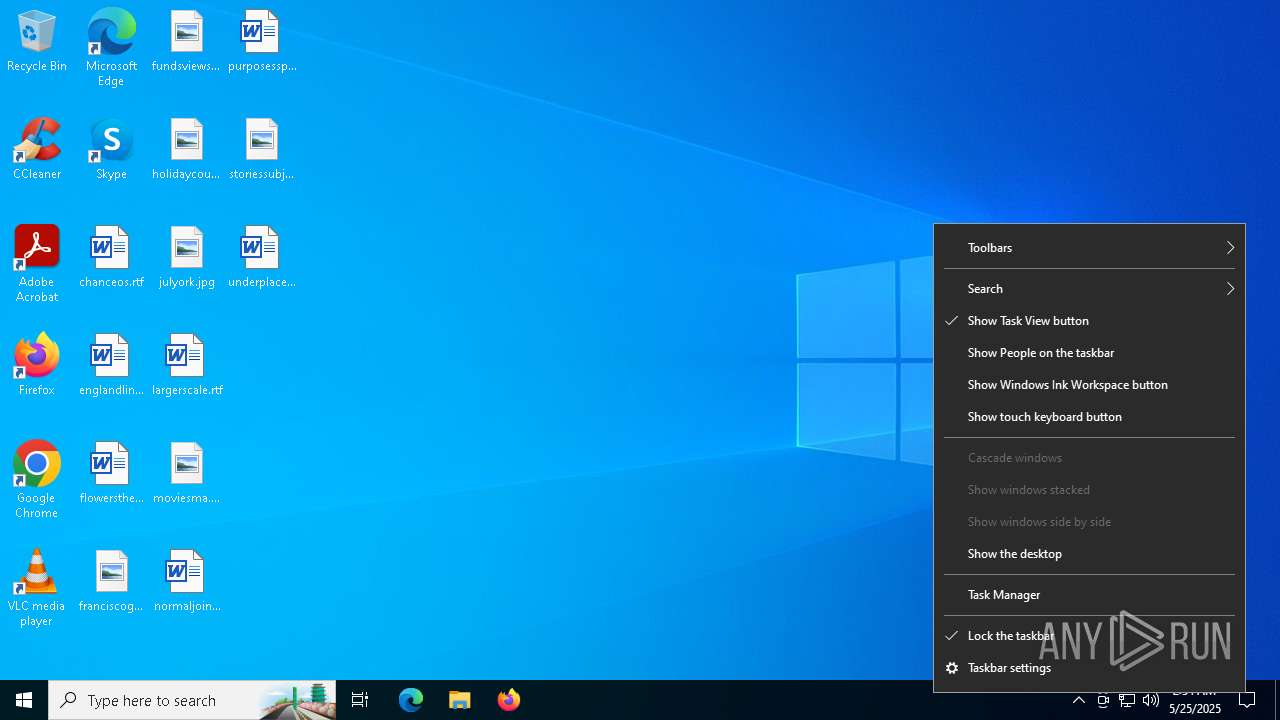Select the CCleaner desktop shortcut
Viewport: 1280px width, 720px height.
click(x=37, y=149)
